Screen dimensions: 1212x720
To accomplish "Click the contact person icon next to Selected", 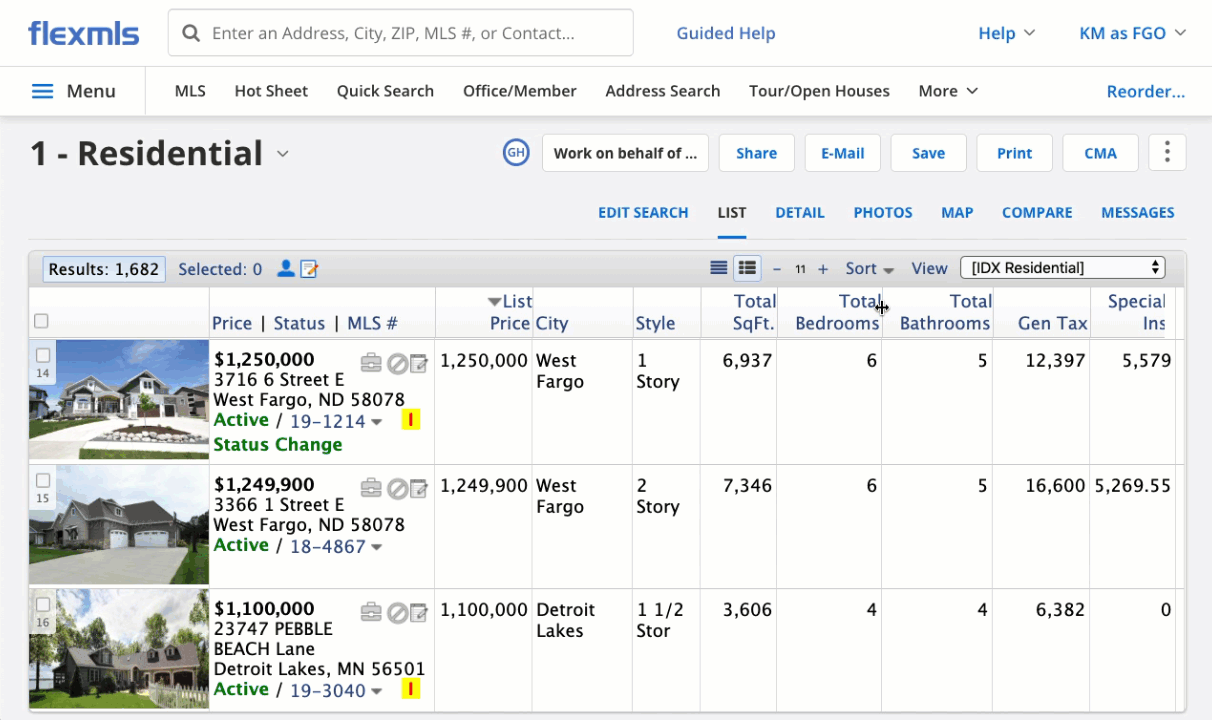I will click(x=286, y=268).
